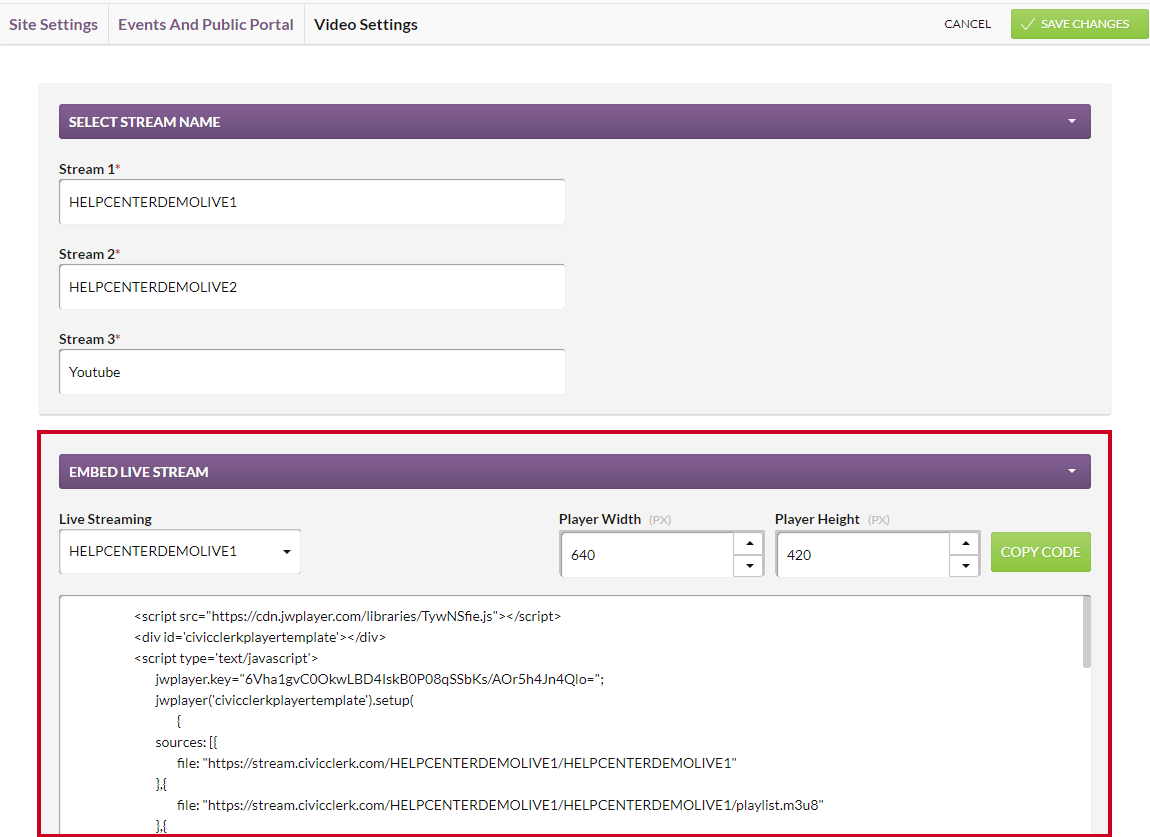Click the Stream 2 input field

pyautogui.click(x=312, y=287)
